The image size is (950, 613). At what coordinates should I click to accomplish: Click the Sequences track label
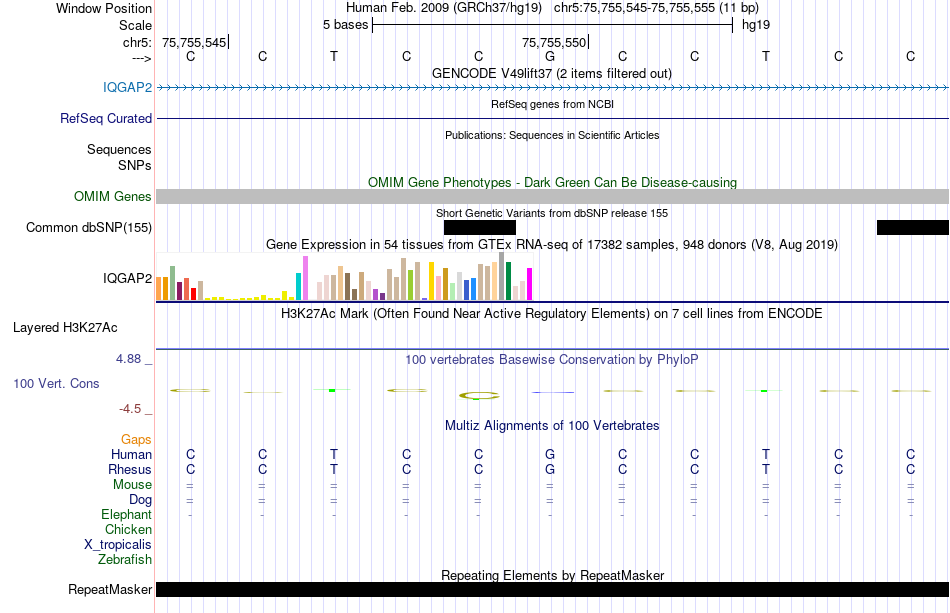pyautogui.click(x=119, y=149)
